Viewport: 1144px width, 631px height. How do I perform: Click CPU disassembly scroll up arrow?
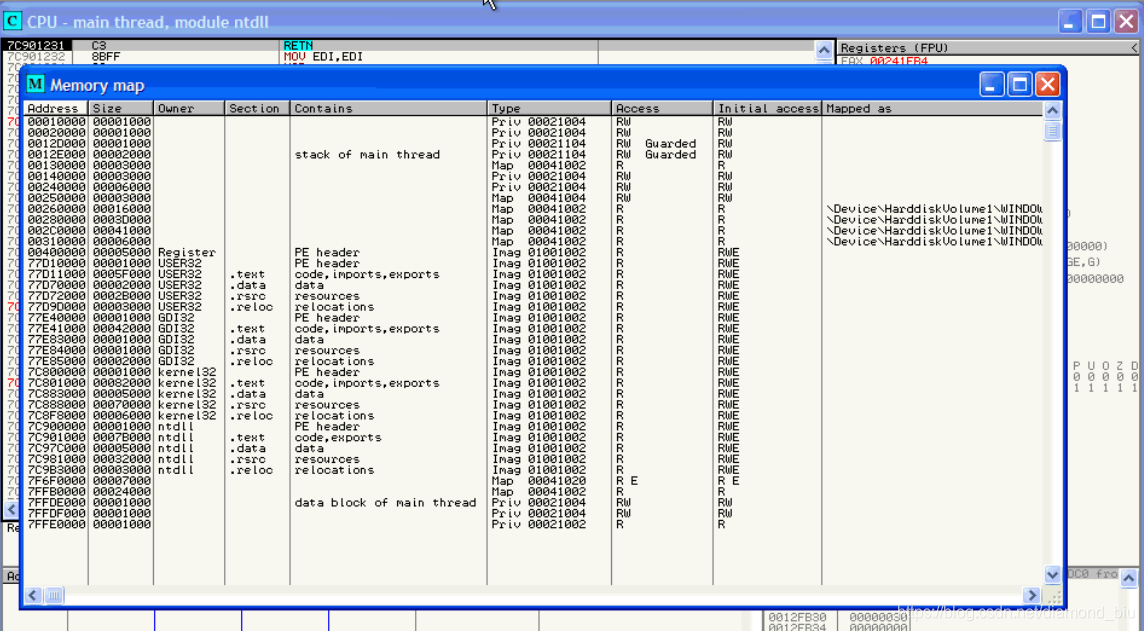824,50
